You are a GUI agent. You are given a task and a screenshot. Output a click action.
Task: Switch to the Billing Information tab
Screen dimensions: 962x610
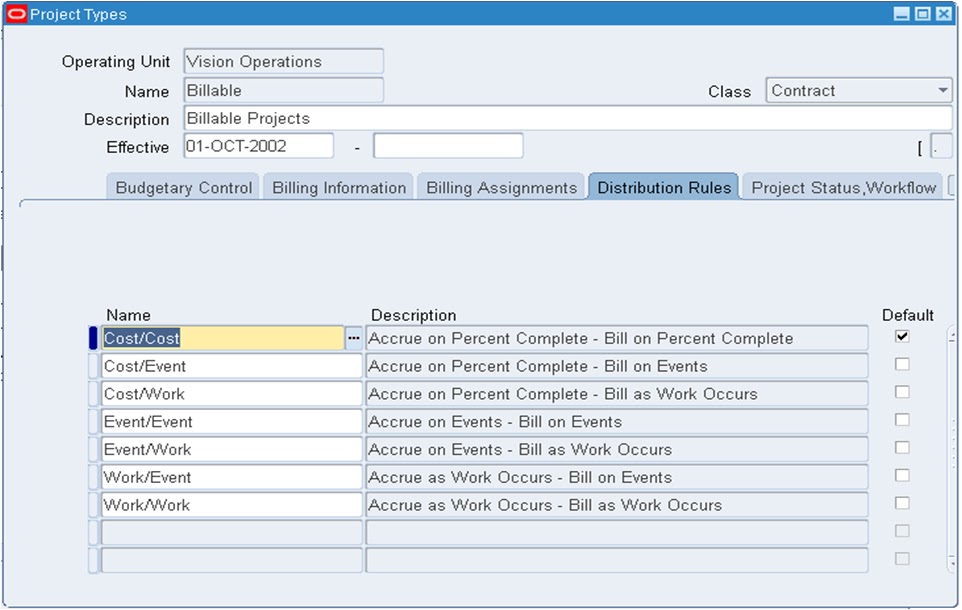tap(337, 186)
